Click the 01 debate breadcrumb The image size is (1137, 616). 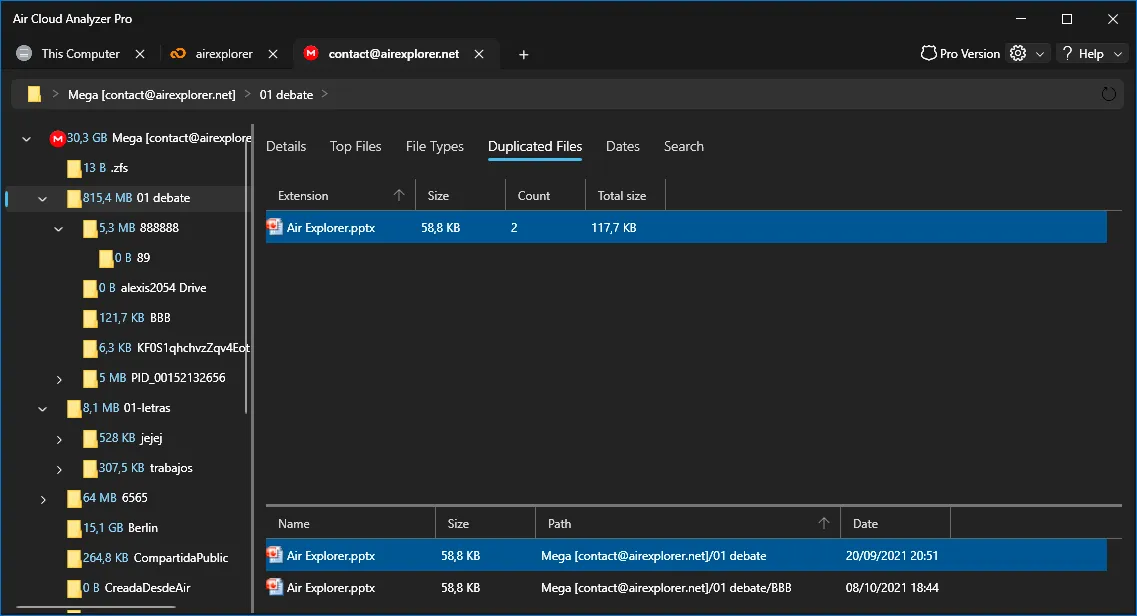click(x=286, y=94)
